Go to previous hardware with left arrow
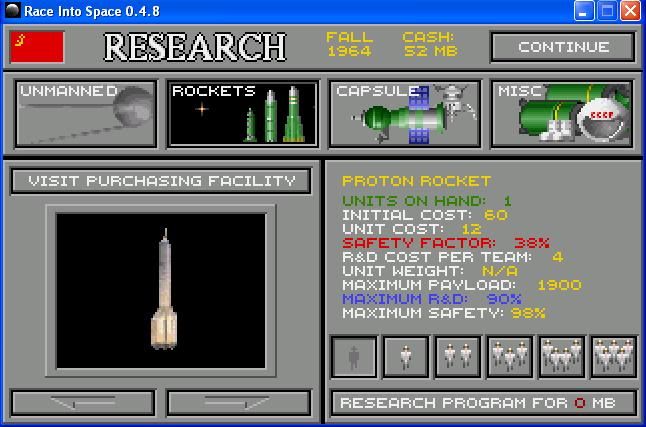This screenshot has height=427, width=646. pos(83,403)
